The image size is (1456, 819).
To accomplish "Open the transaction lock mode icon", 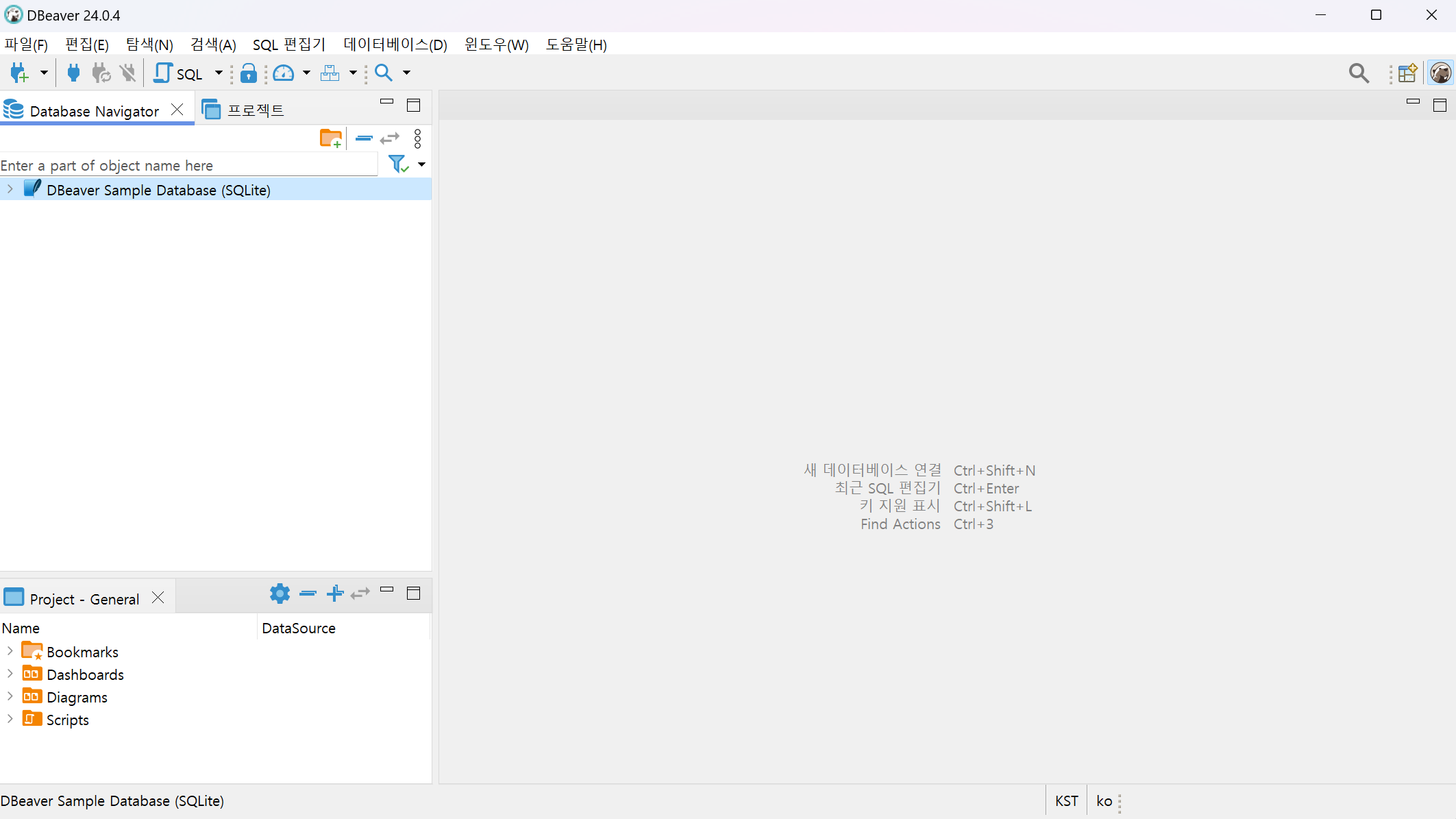I will [249, 73].
